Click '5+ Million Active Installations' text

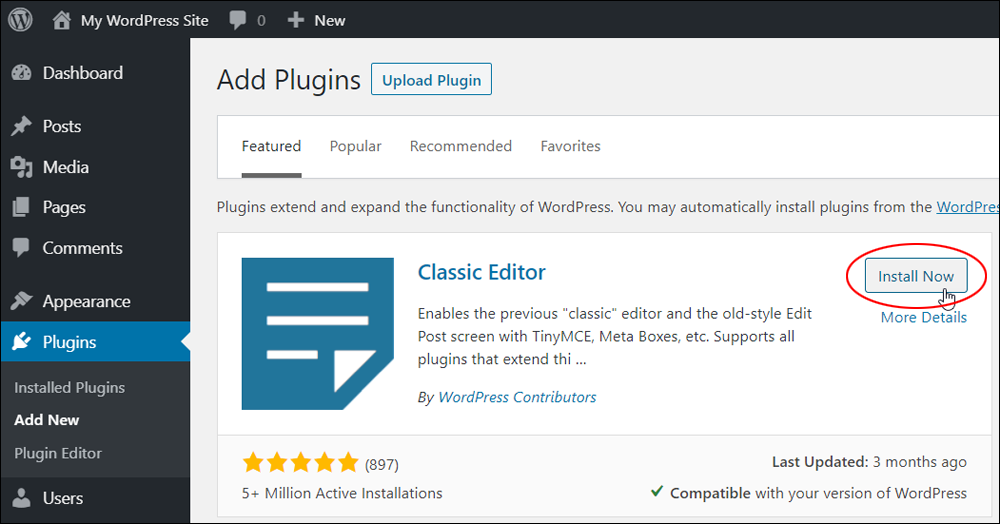point(342,493)
